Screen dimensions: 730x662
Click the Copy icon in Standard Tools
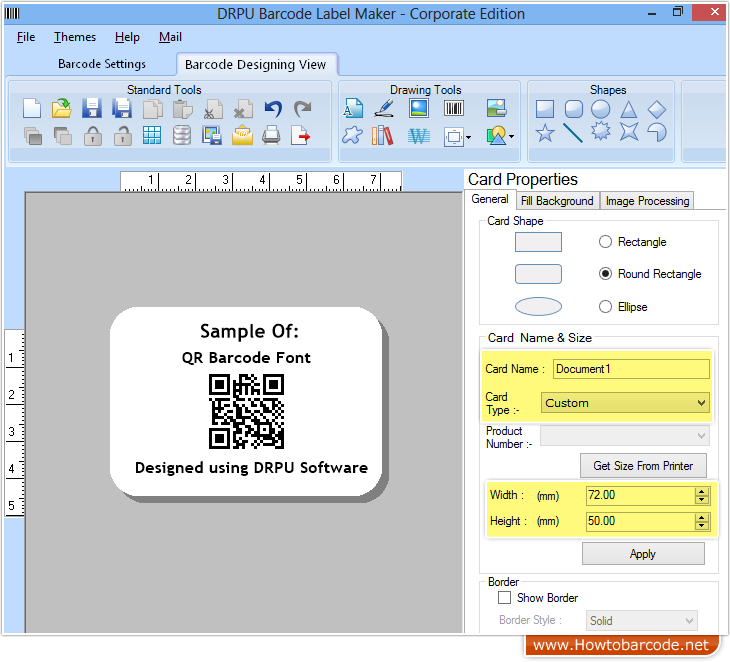pyautogui.click(x=152, y=109)
